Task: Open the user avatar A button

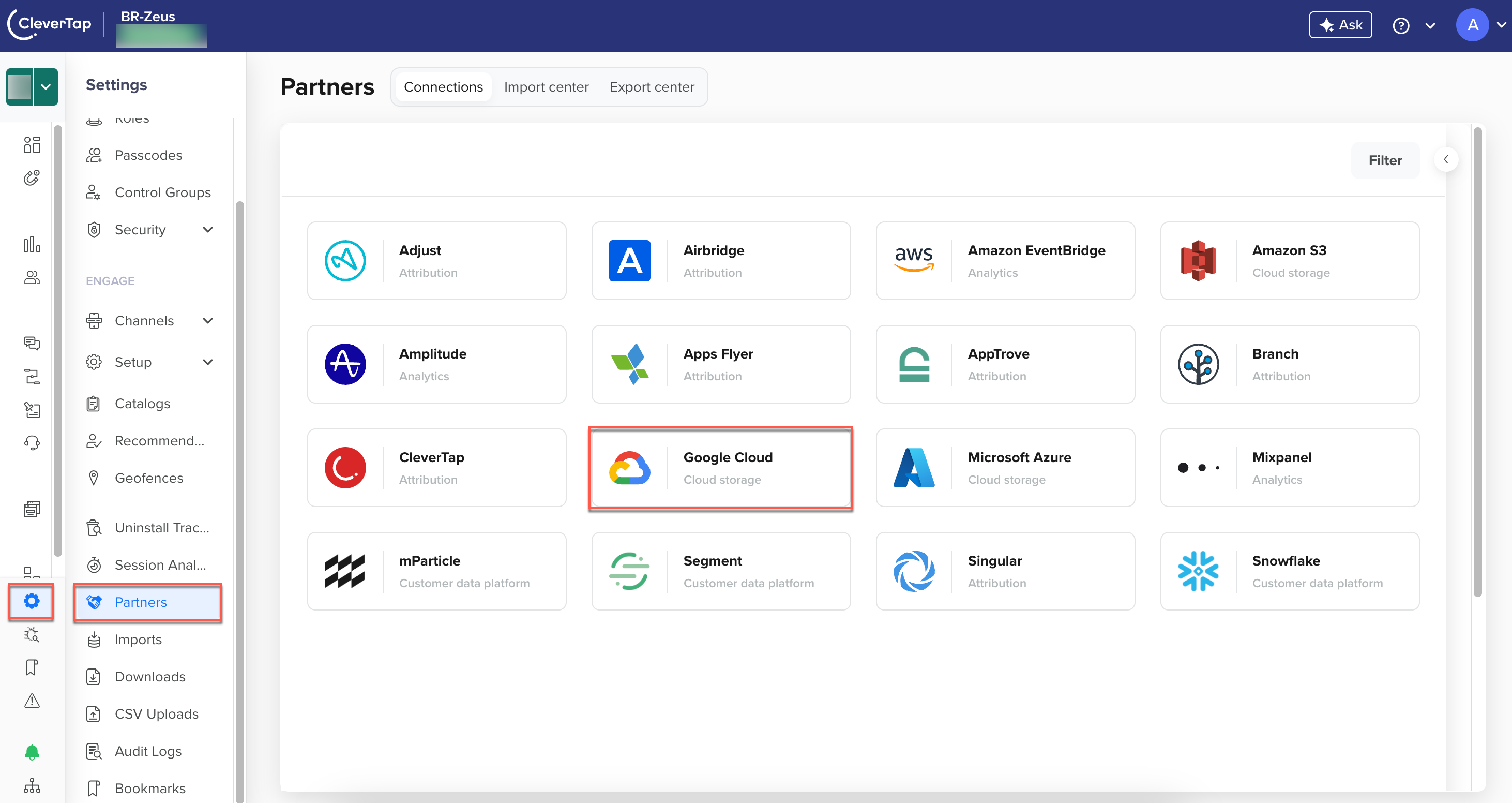Action: (x=1472, y=25)
